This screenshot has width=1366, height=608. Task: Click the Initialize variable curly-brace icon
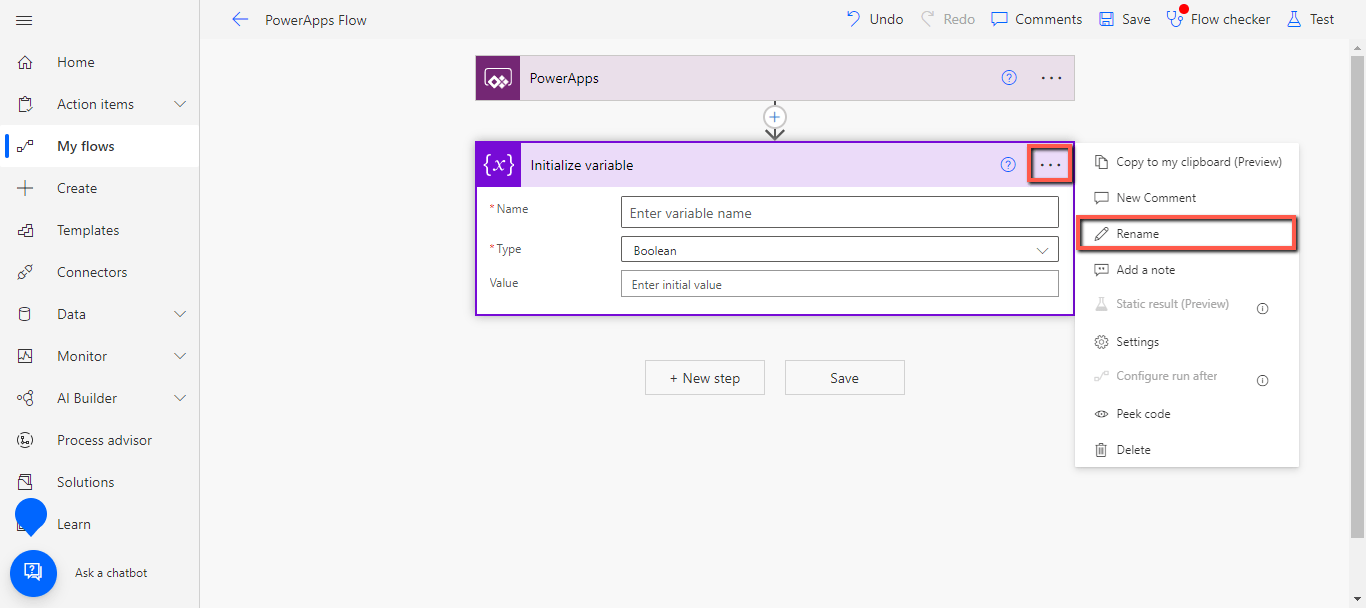click(499, 165)
